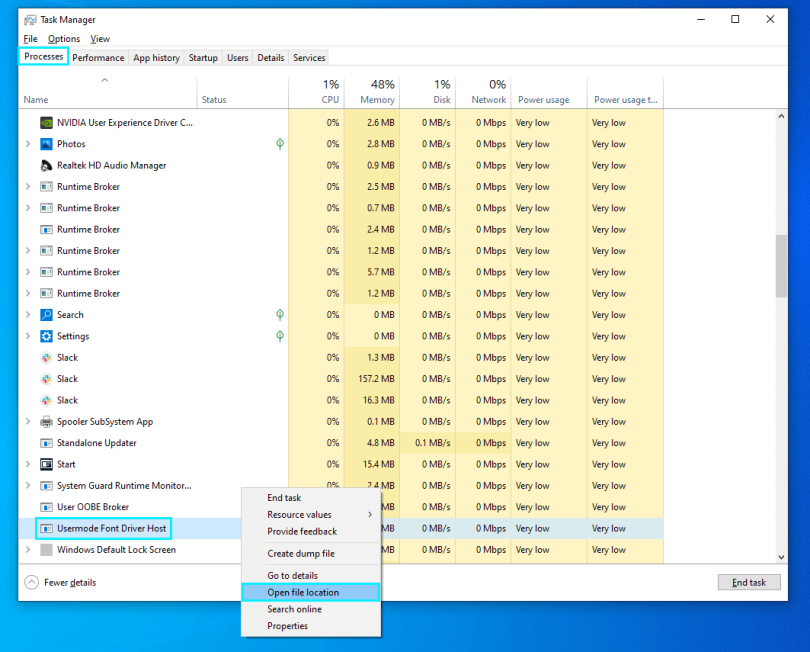Click the Standalone Updater process icon
This screenshot has height=652, width=810.
pos(45,443)
